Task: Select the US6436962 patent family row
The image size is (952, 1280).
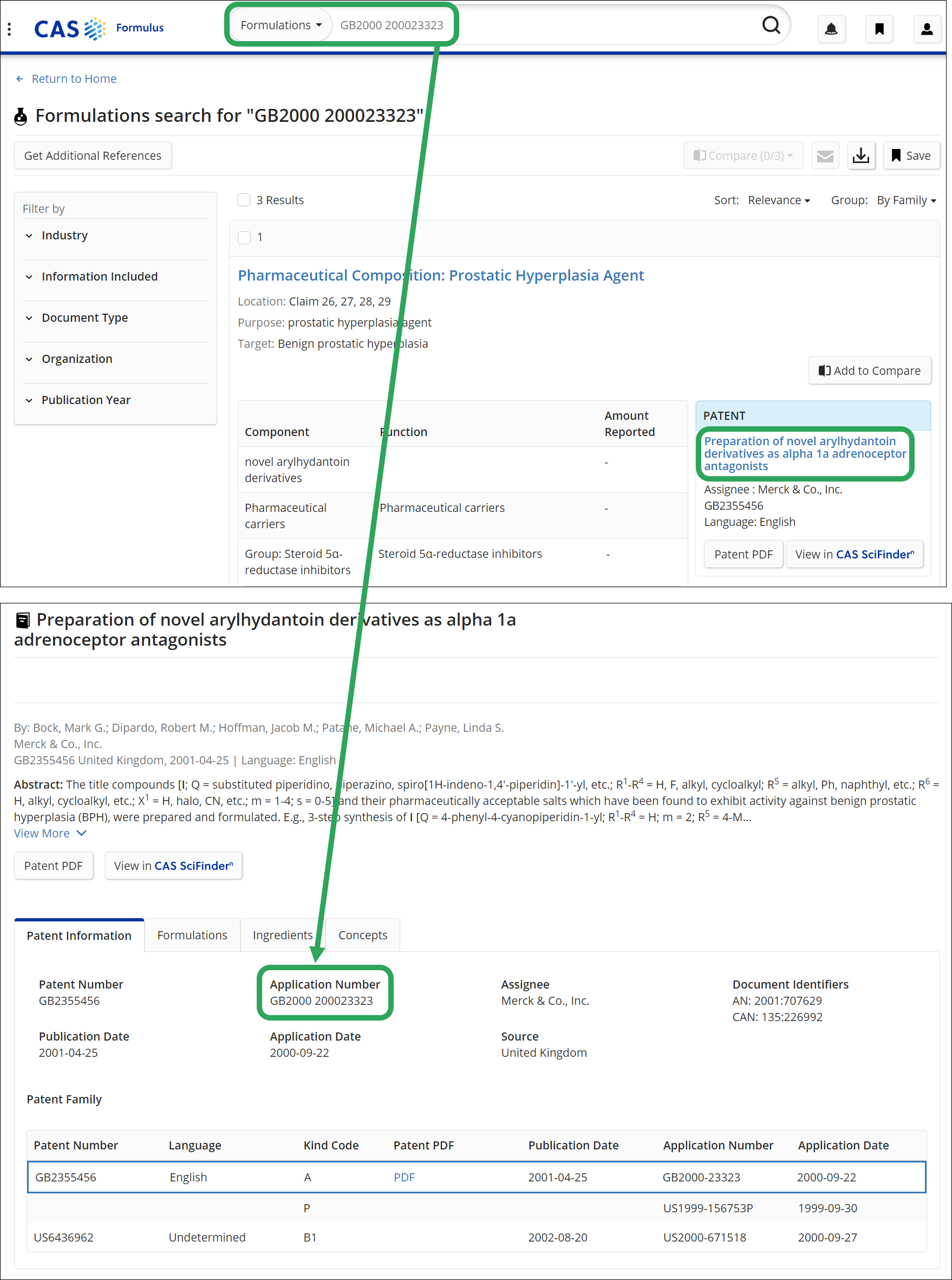Action: point(477,1237)
